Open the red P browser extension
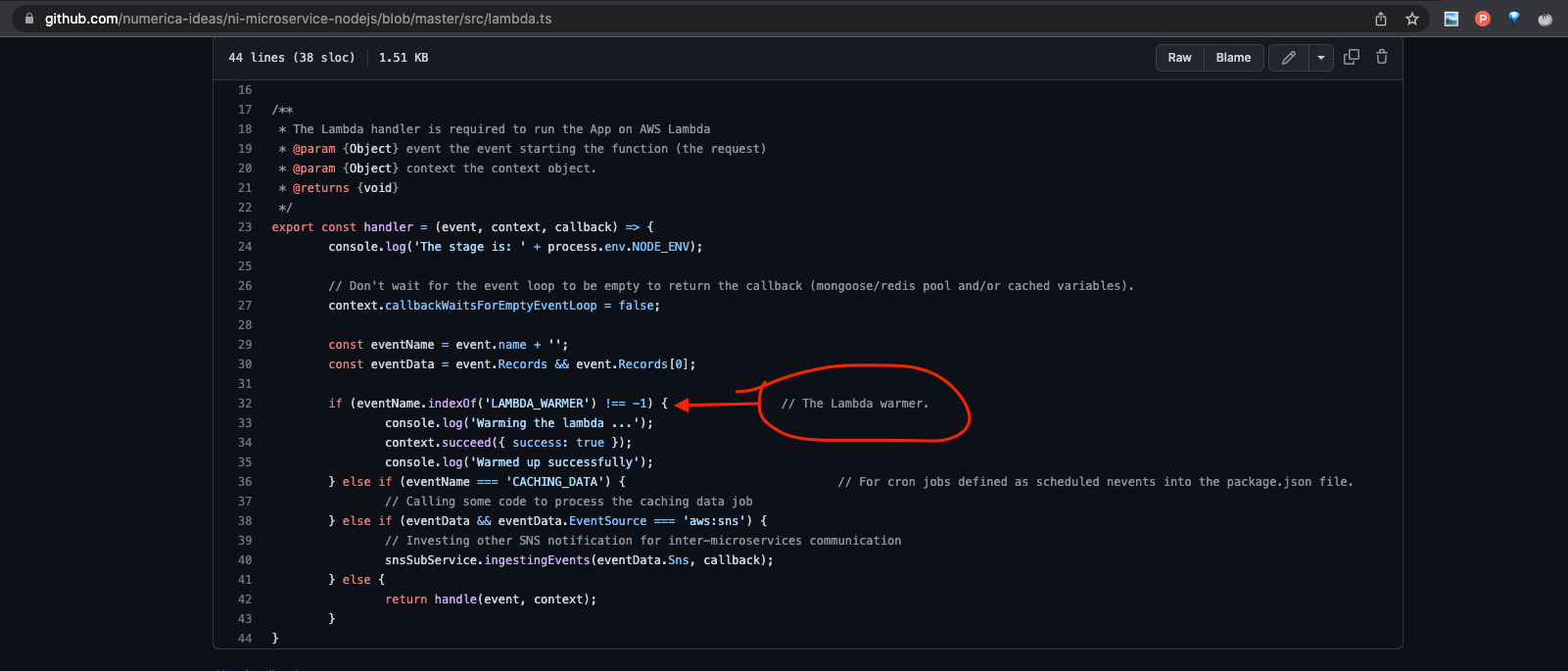This screenshot has width=1568, height=671. tap(1483, 19)
